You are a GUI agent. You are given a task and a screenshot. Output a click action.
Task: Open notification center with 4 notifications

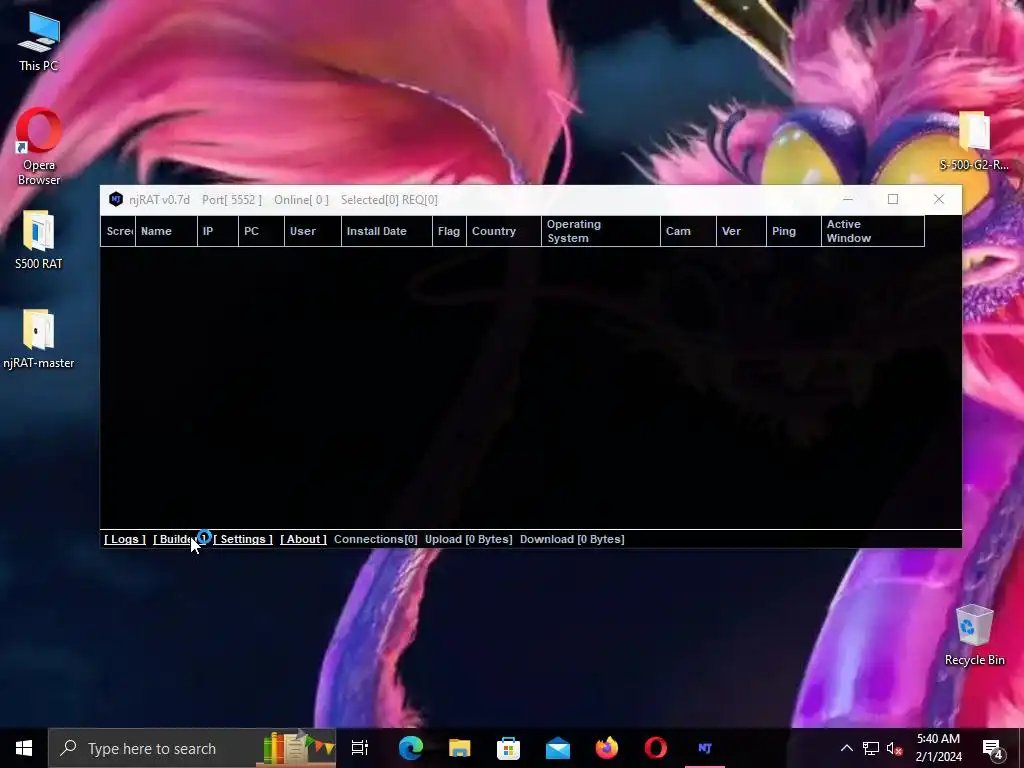(x=993, y=748)
